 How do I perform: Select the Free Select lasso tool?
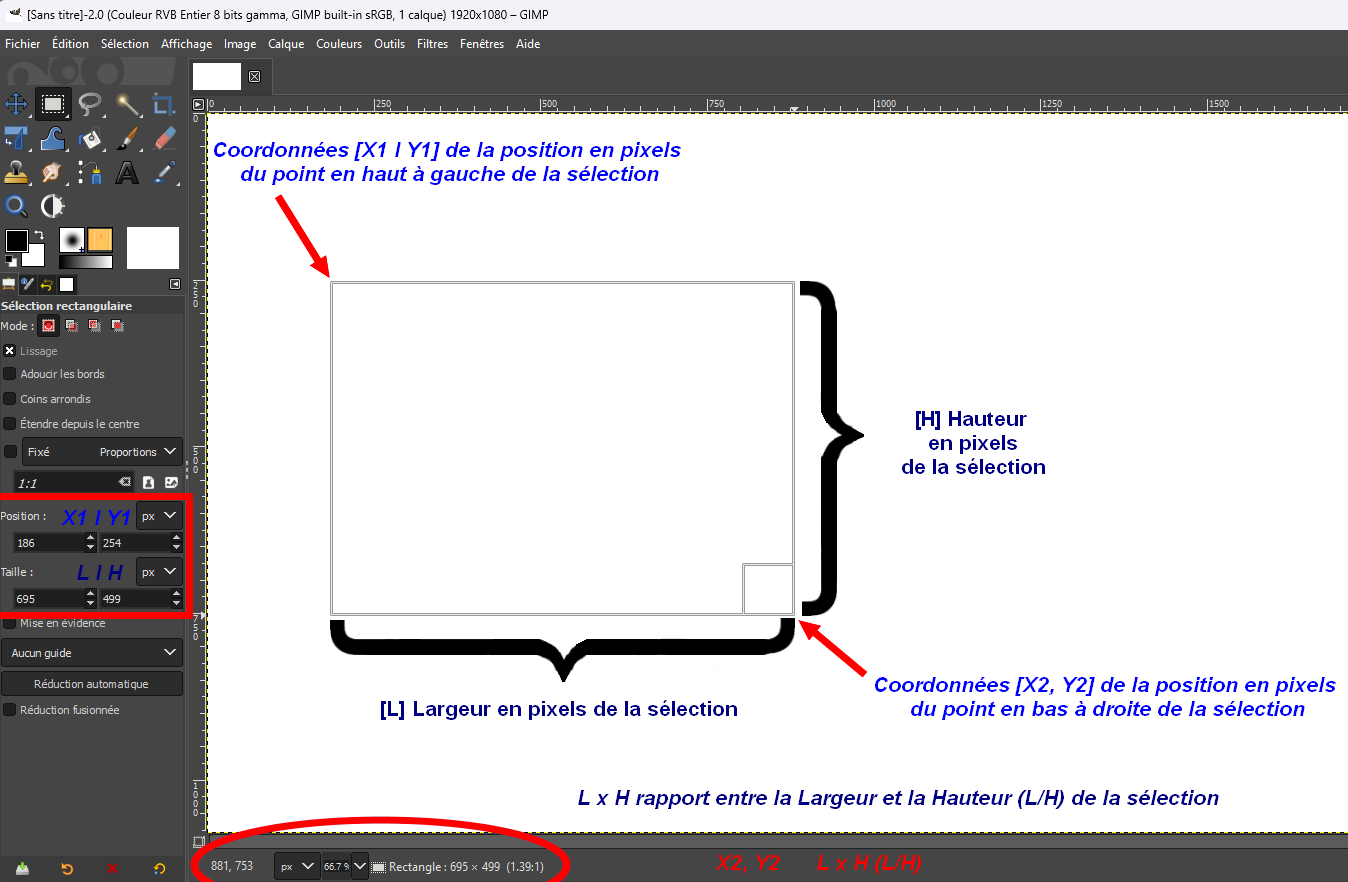tap(90, 103)
